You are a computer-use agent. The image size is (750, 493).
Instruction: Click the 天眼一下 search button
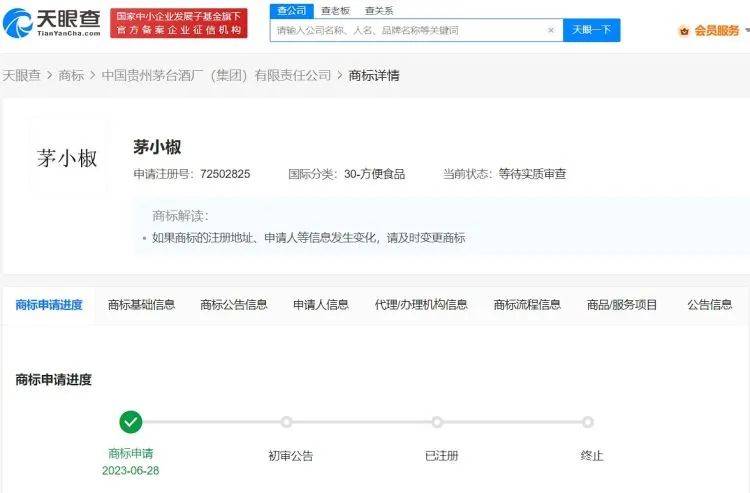592,30
